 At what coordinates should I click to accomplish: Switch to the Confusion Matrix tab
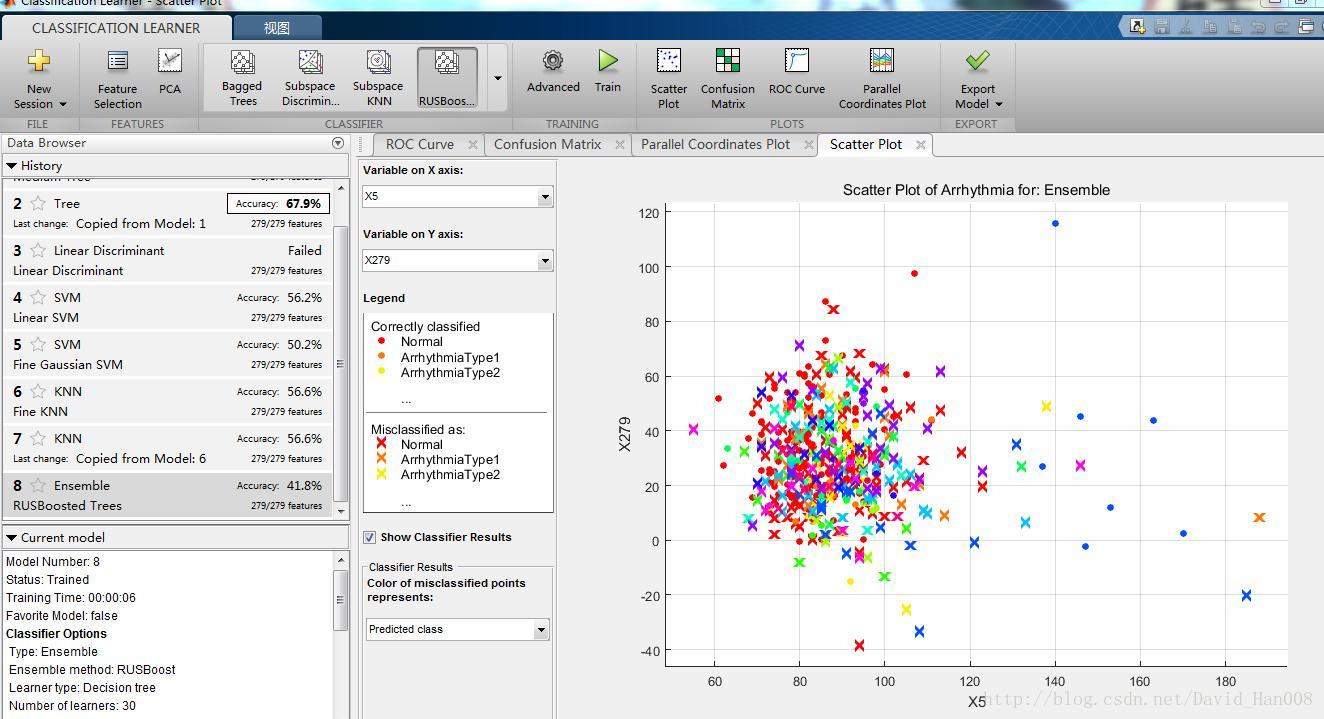coord(548,144)
